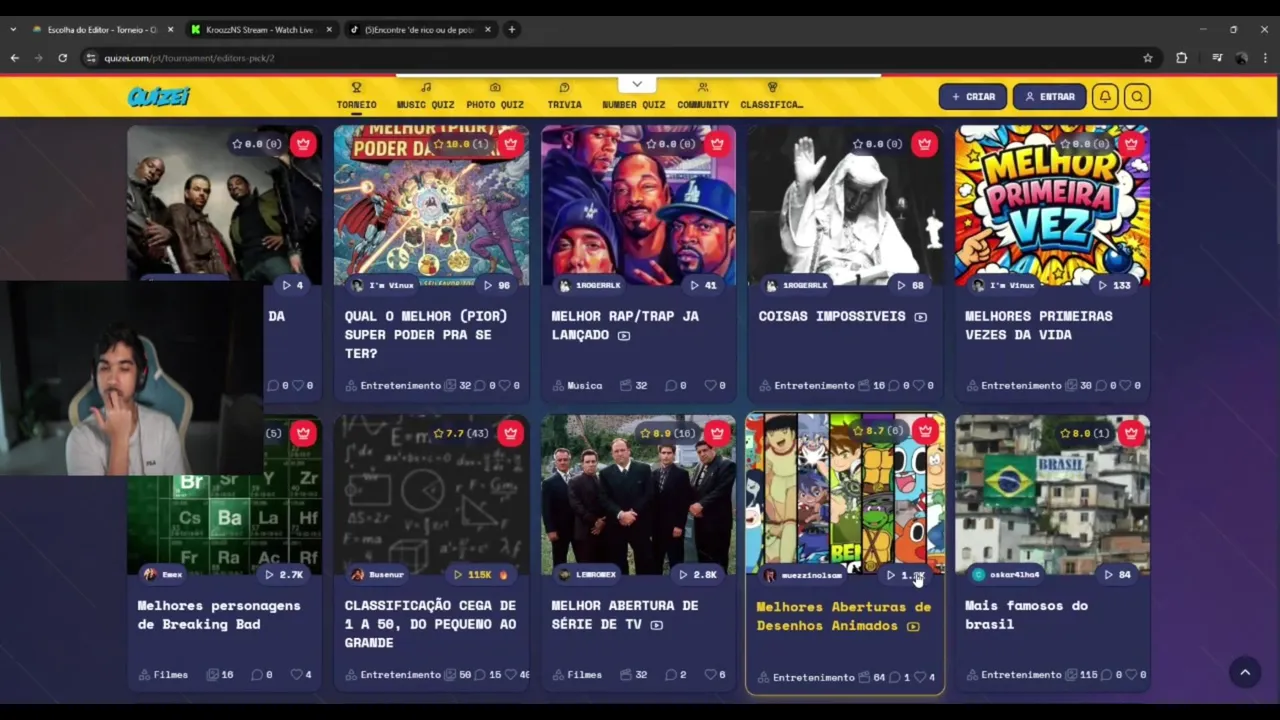Click the comment icon on Classificação Cega card

pos(480,674)
